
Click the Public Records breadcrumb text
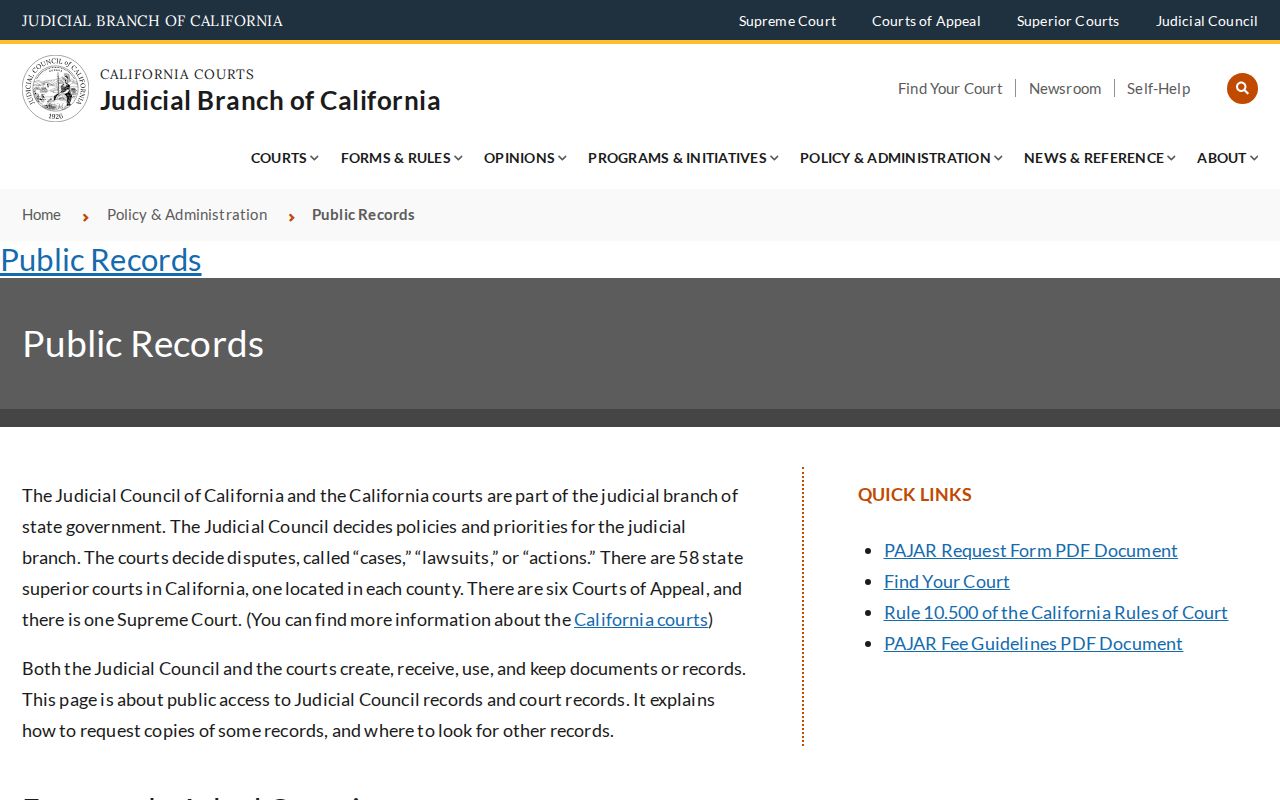pos(363,214)
